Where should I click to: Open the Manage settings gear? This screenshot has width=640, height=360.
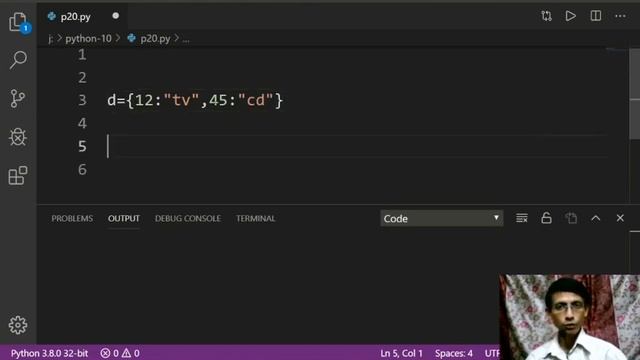pos(18,325)
